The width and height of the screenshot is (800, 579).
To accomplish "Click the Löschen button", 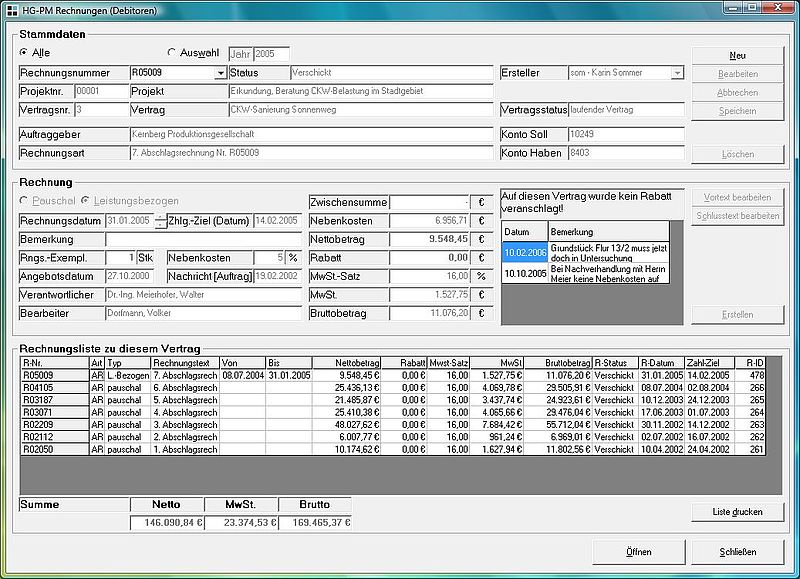I will pyautogui.click(x=737, y=154).
